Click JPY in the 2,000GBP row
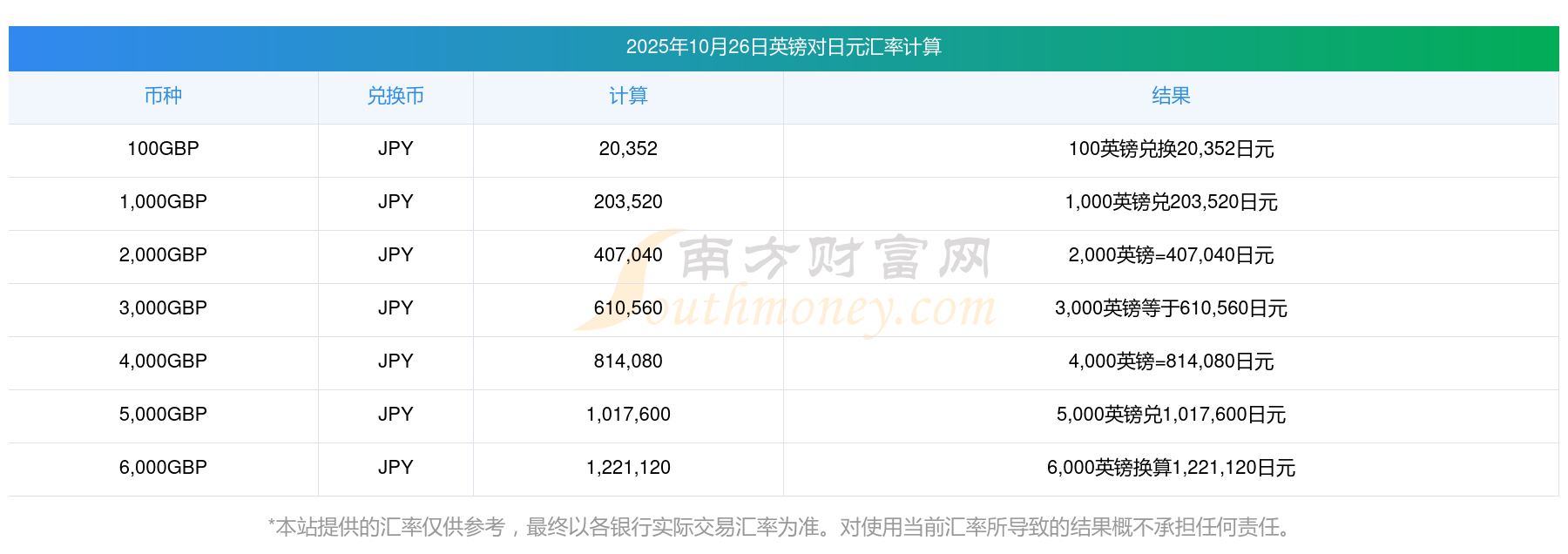Image resolution: width=1568 pixels, height=554 pixels. pos(395,255)
